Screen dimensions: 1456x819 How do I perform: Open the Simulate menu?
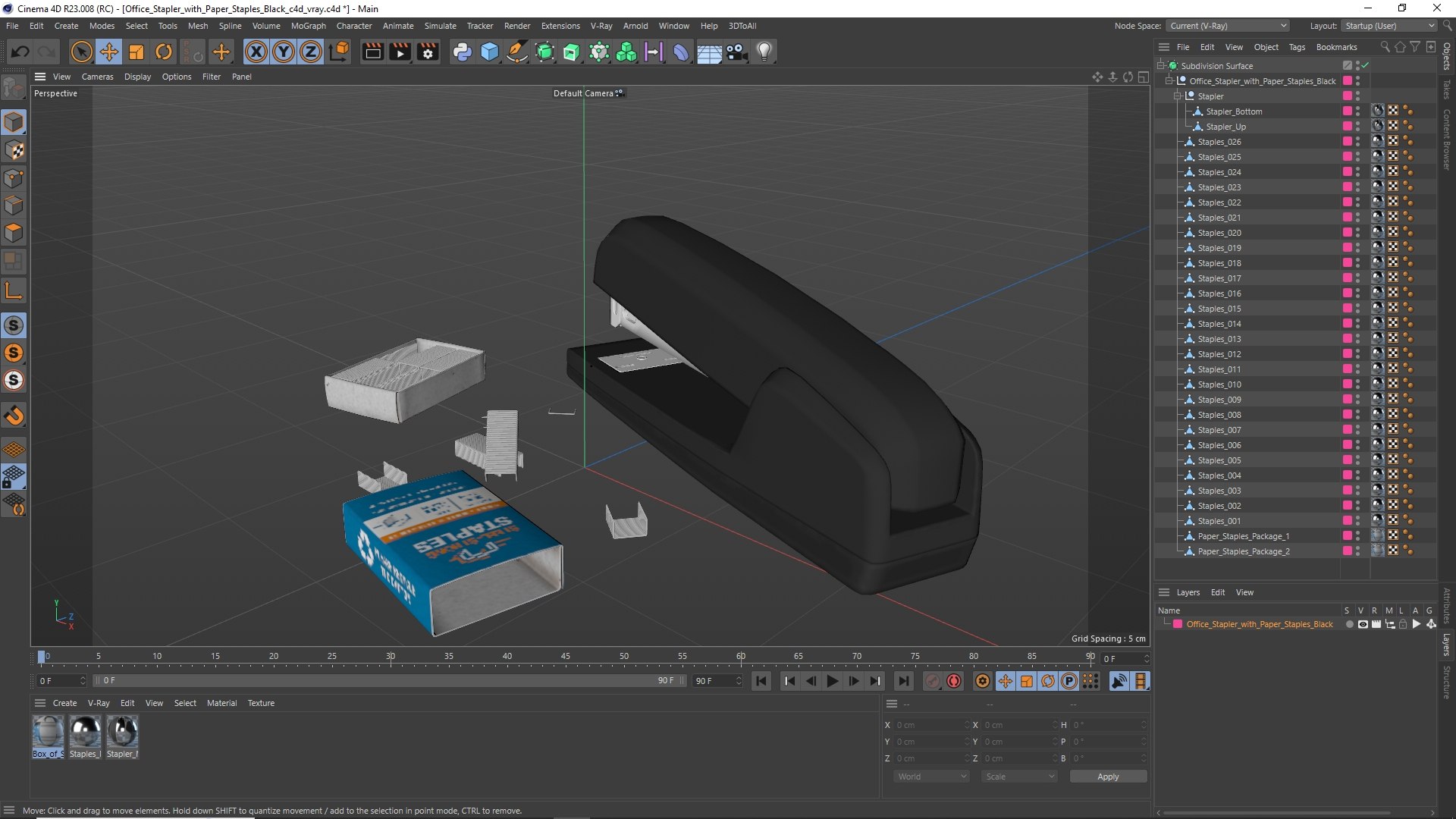point(440,26)
